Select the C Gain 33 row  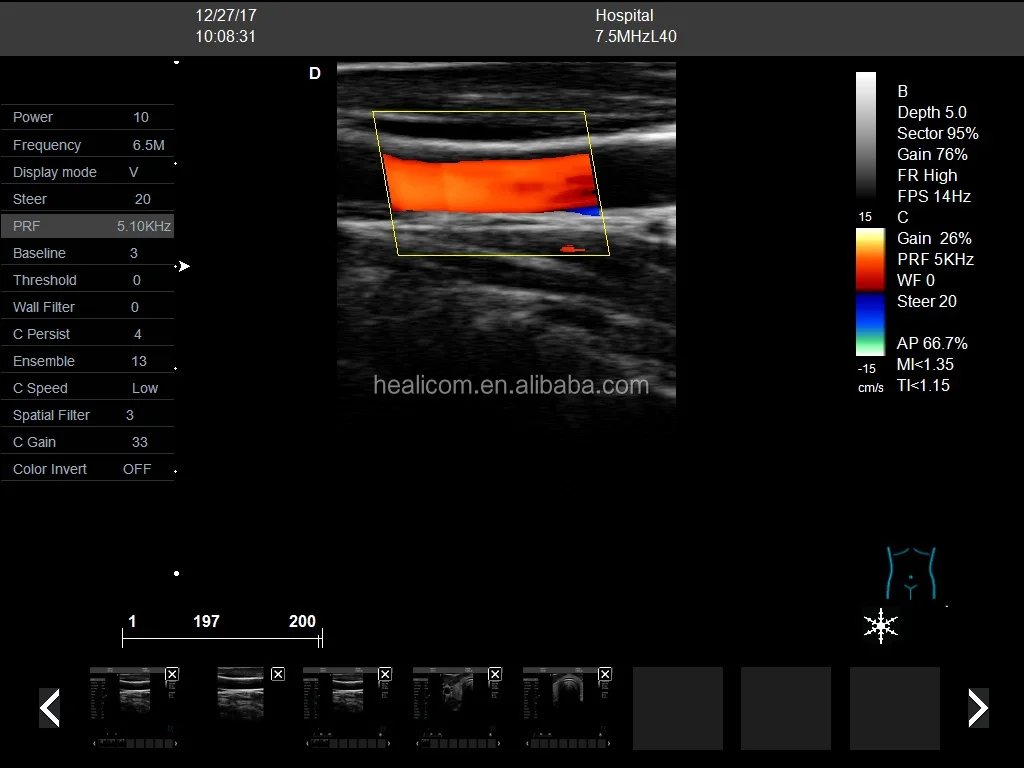87,442
